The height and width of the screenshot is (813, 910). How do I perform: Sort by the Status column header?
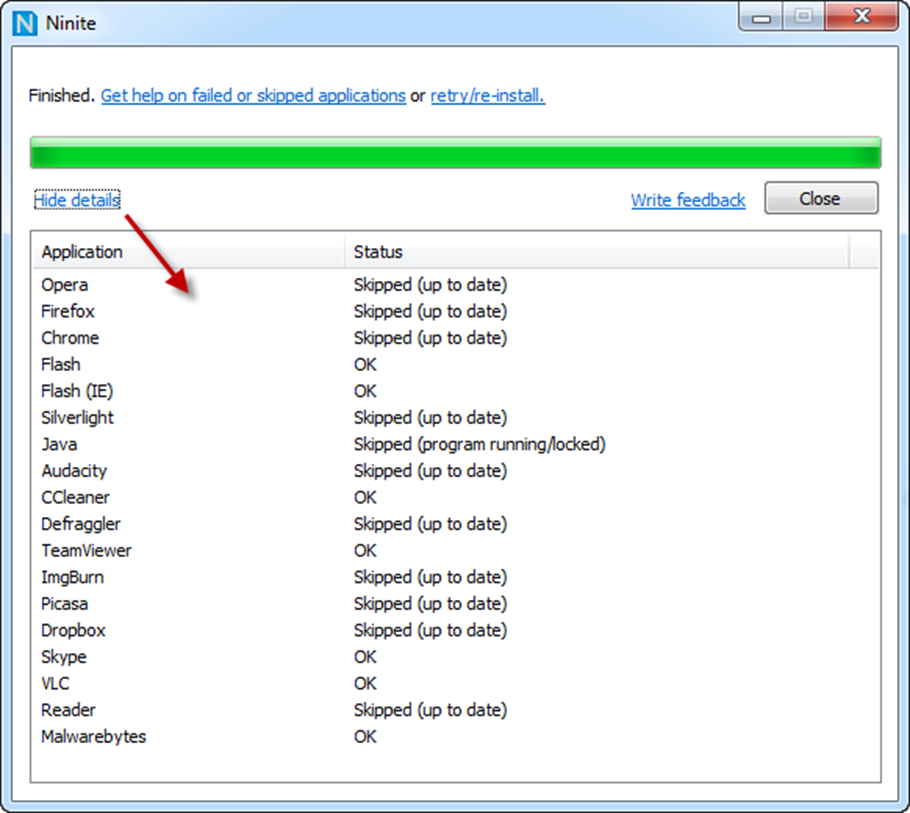point(597,252)
